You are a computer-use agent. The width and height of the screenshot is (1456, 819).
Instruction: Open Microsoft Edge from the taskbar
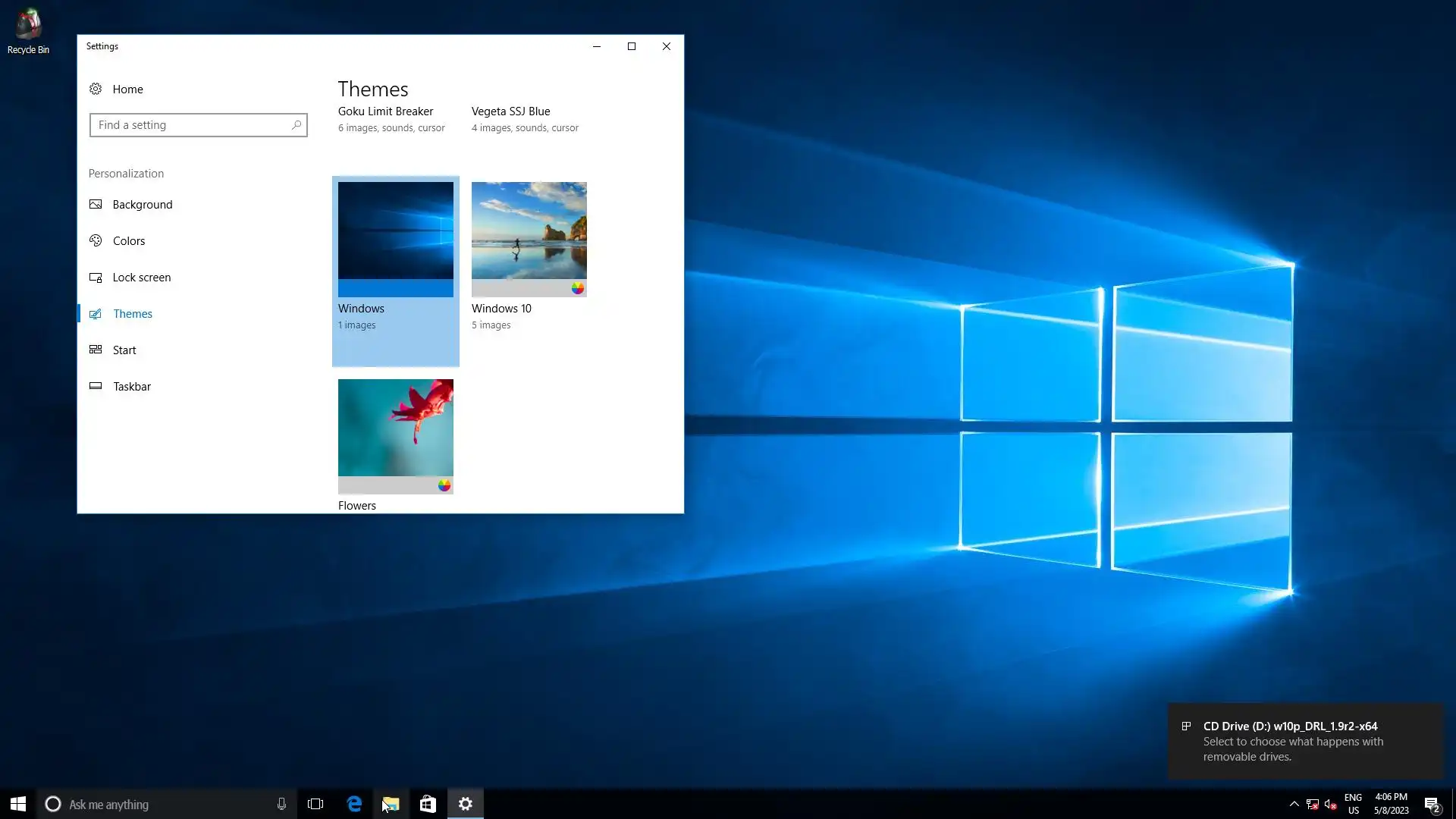click(354, 804)
